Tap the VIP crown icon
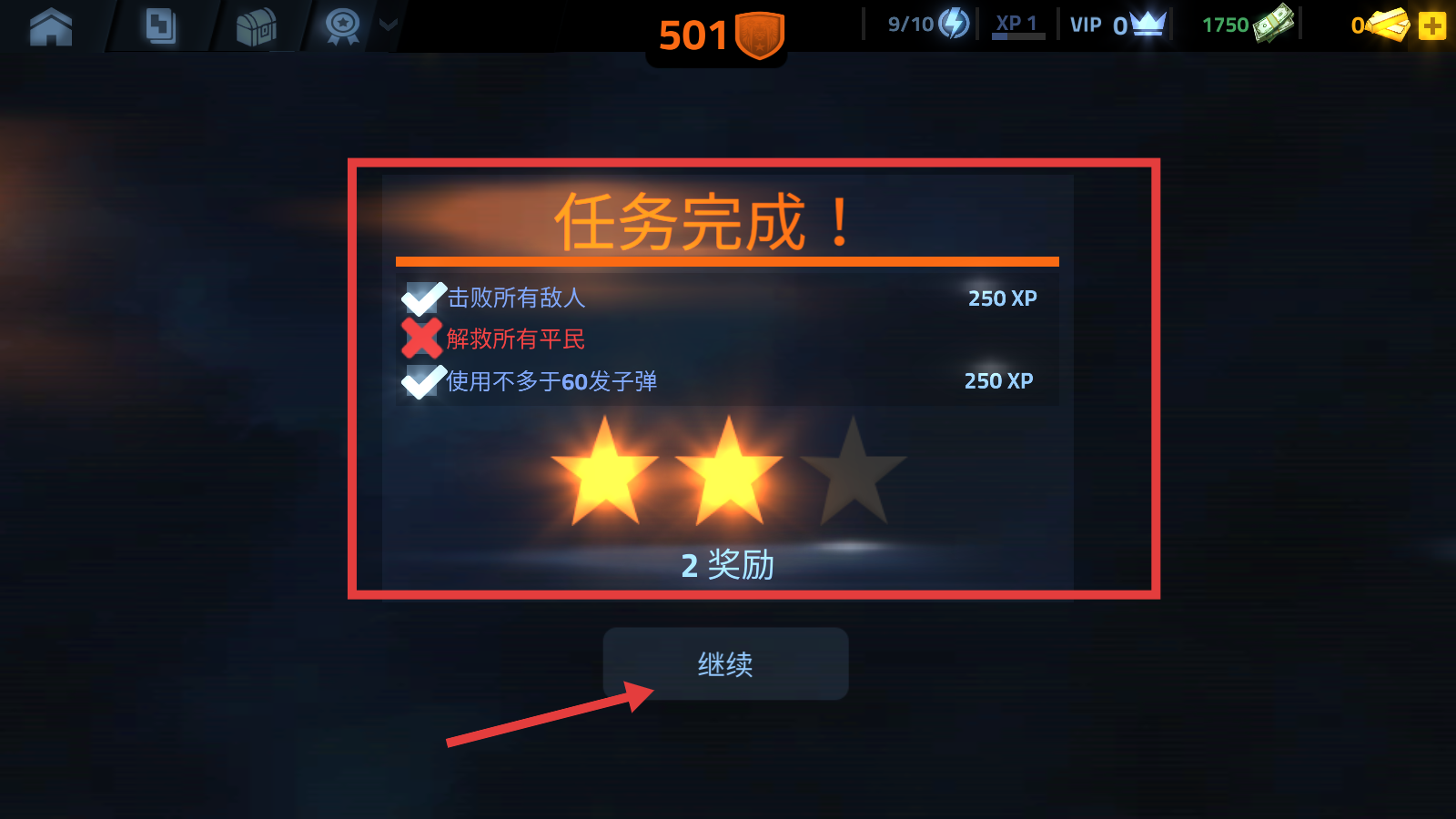Screen dimensions: 1456x819 (1148, 23)
